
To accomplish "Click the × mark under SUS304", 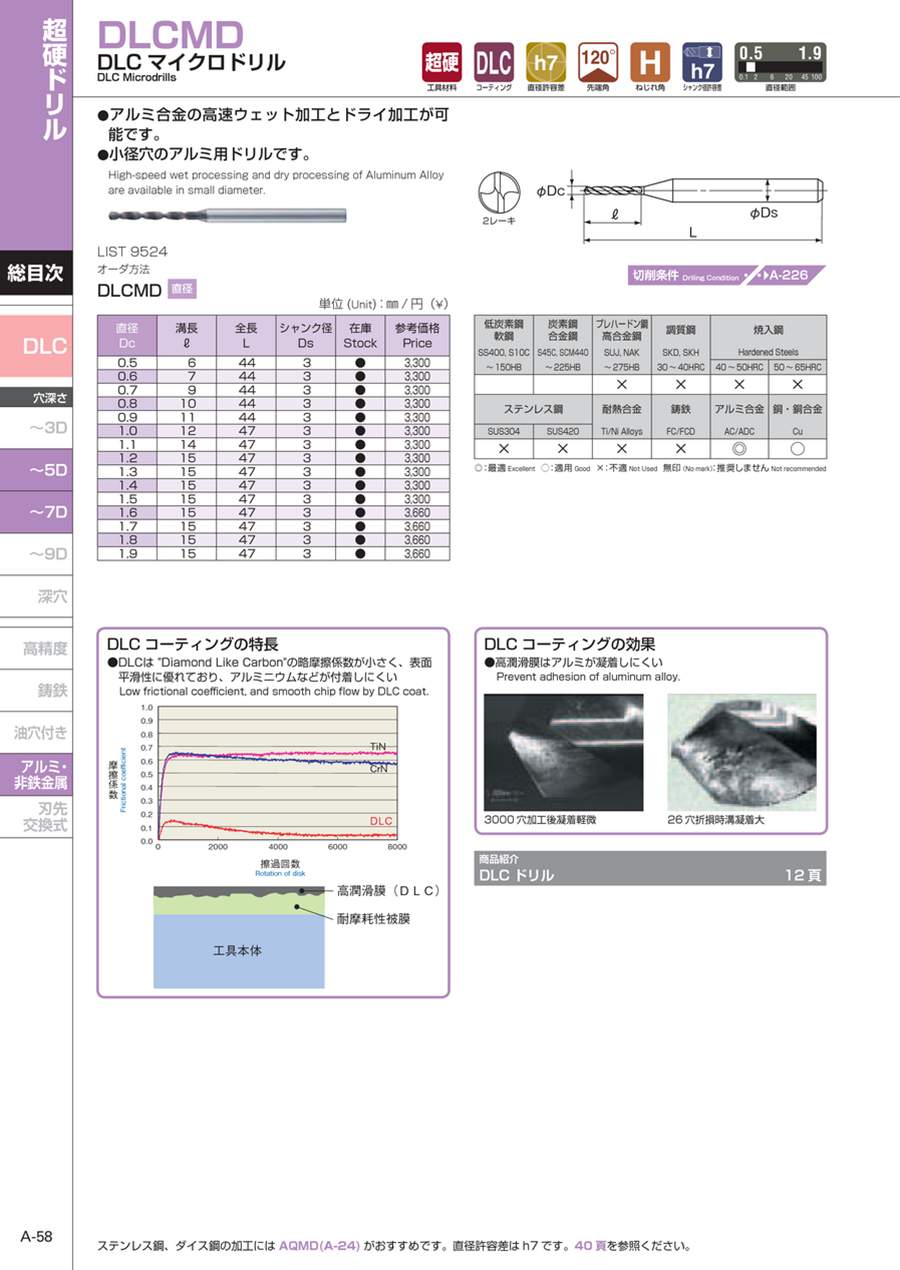I will (503, 448).
